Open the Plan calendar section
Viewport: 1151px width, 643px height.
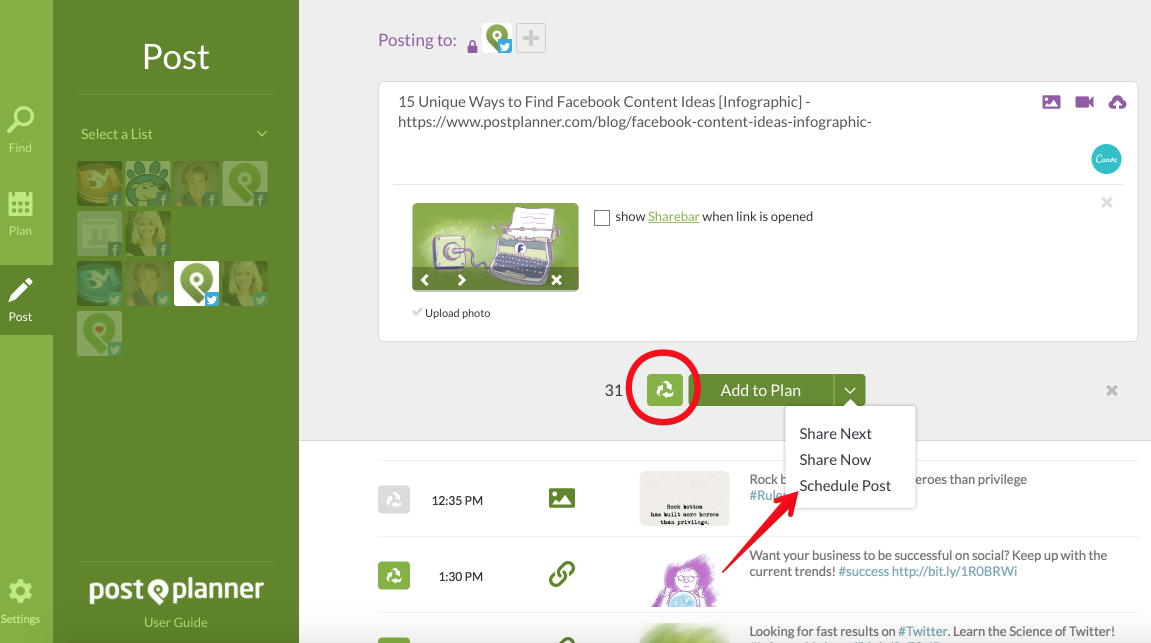[20, 212]
